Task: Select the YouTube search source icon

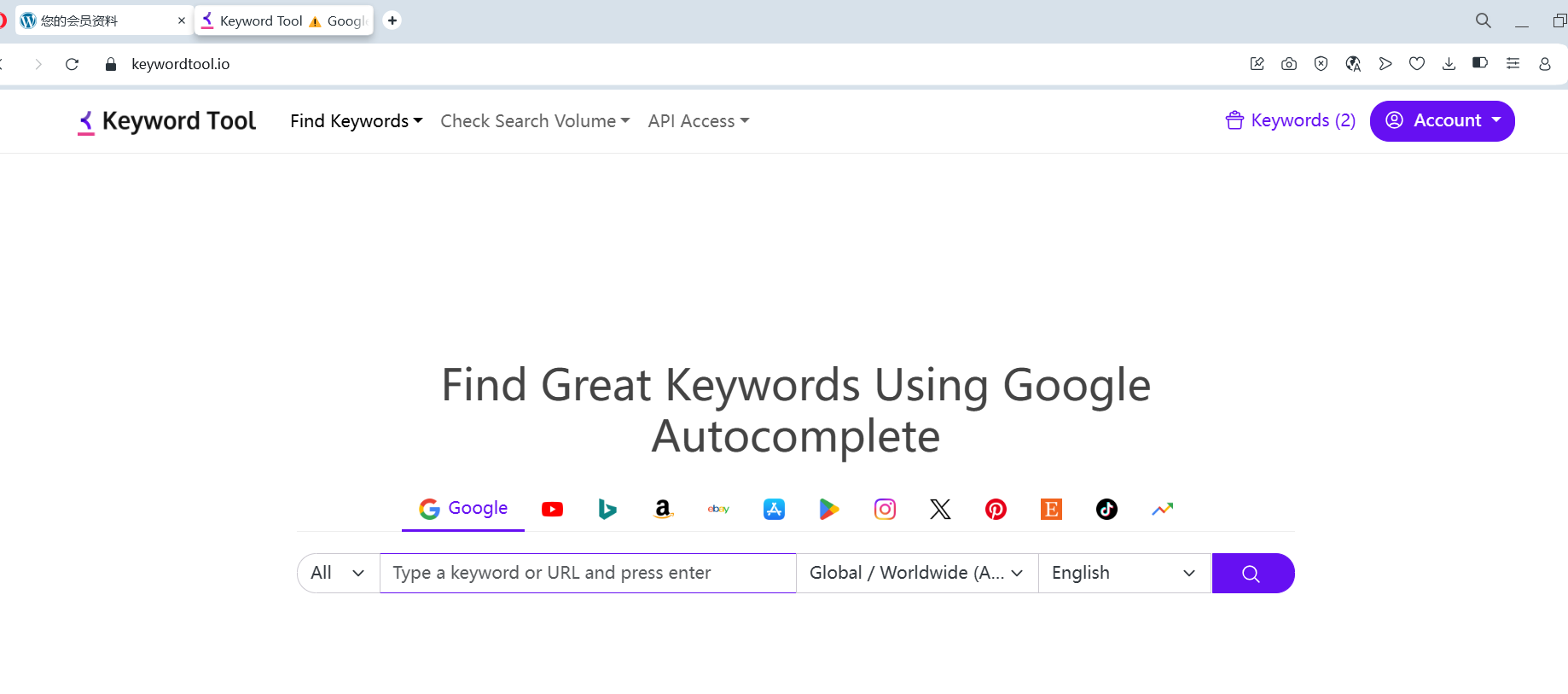Action: click(552, 510)
